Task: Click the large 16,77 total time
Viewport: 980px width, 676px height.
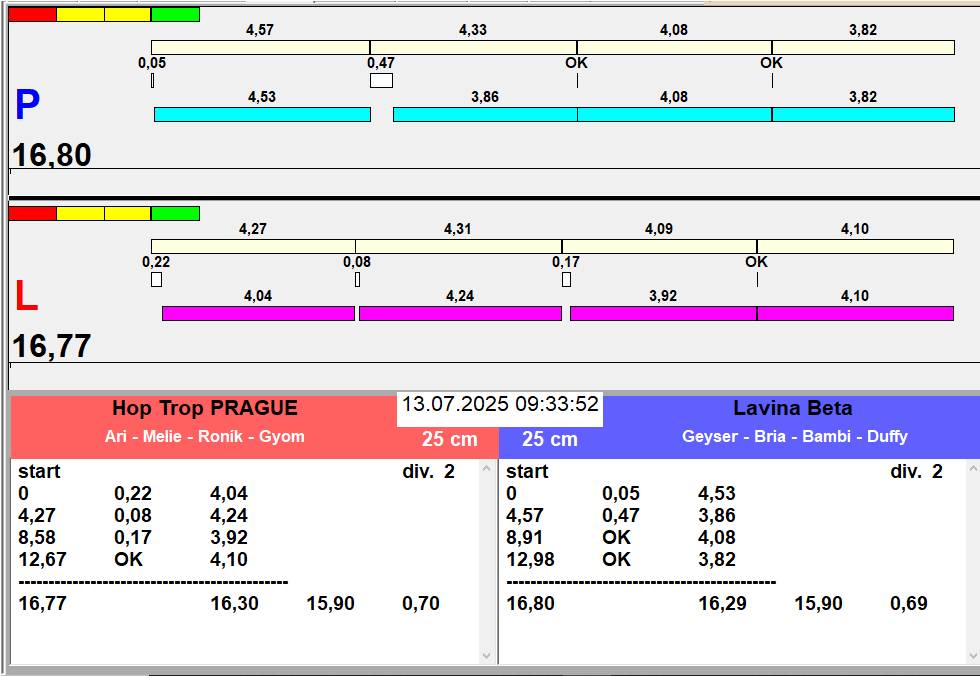Action: coord(52,346)
